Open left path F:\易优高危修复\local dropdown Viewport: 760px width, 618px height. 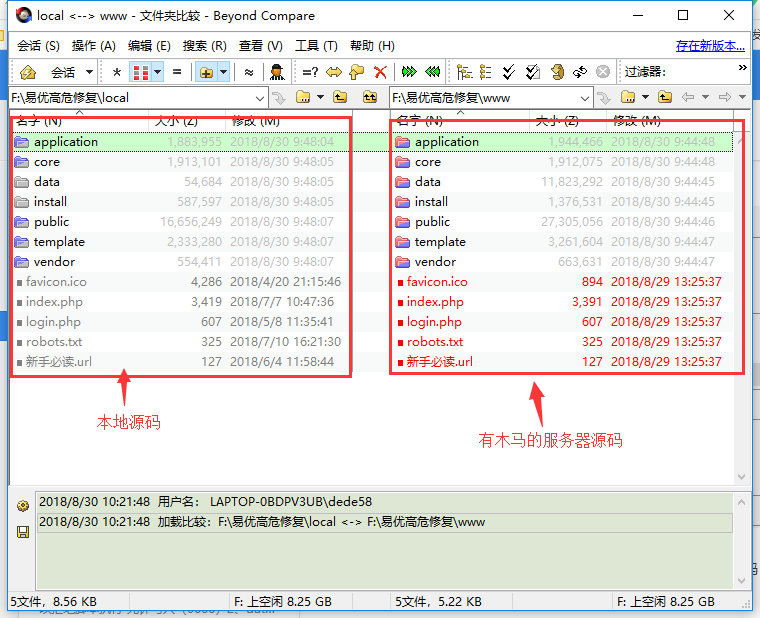pyautogui.click(x=260, y=98)
